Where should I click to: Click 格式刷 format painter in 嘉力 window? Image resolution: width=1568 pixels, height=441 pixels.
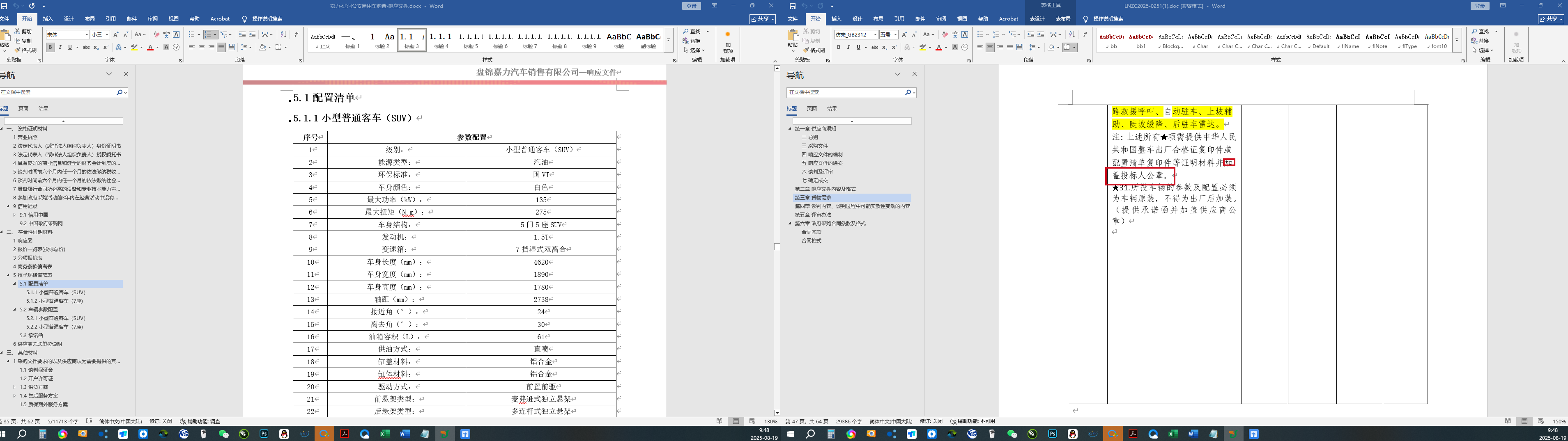25,50
